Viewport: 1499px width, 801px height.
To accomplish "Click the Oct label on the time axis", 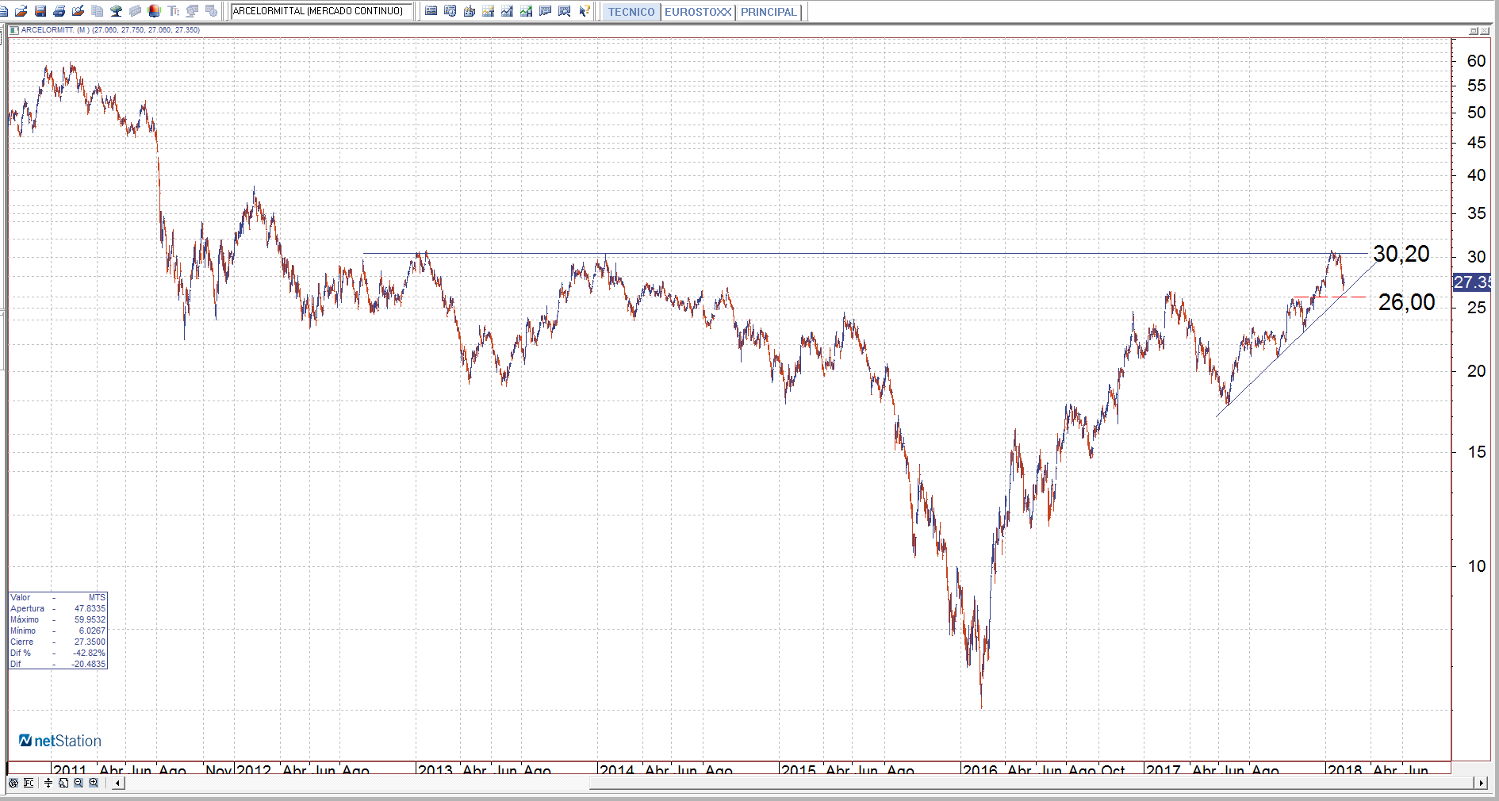I will click(1112, 770).
